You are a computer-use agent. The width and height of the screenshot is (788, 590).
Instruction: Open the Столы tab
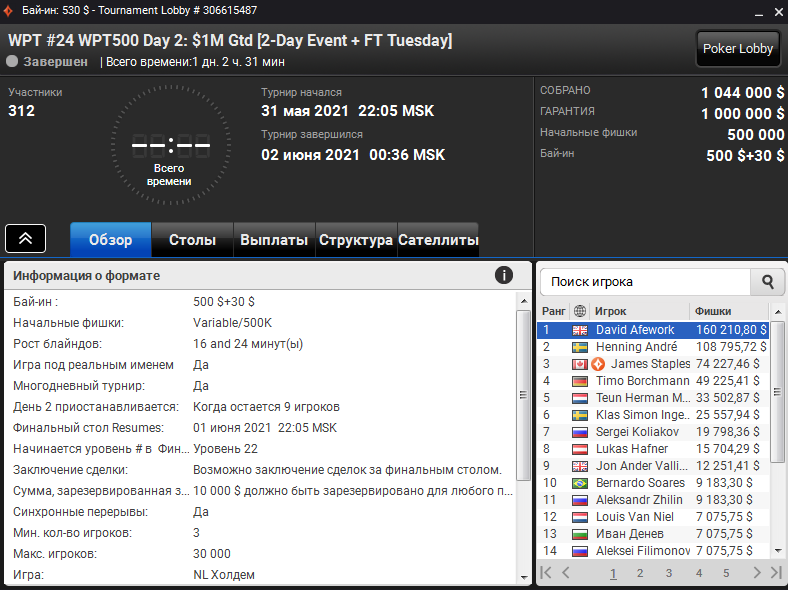(192, 240)
